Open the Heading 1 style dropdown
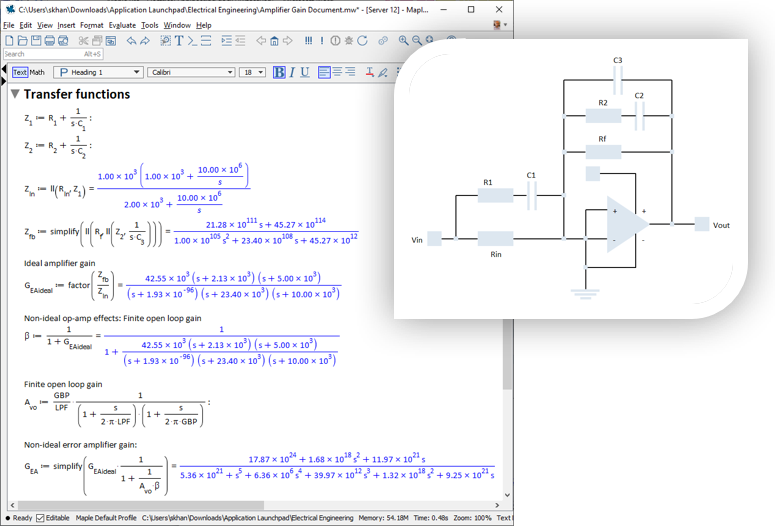 pyautogui.click(x=97, y=73)
